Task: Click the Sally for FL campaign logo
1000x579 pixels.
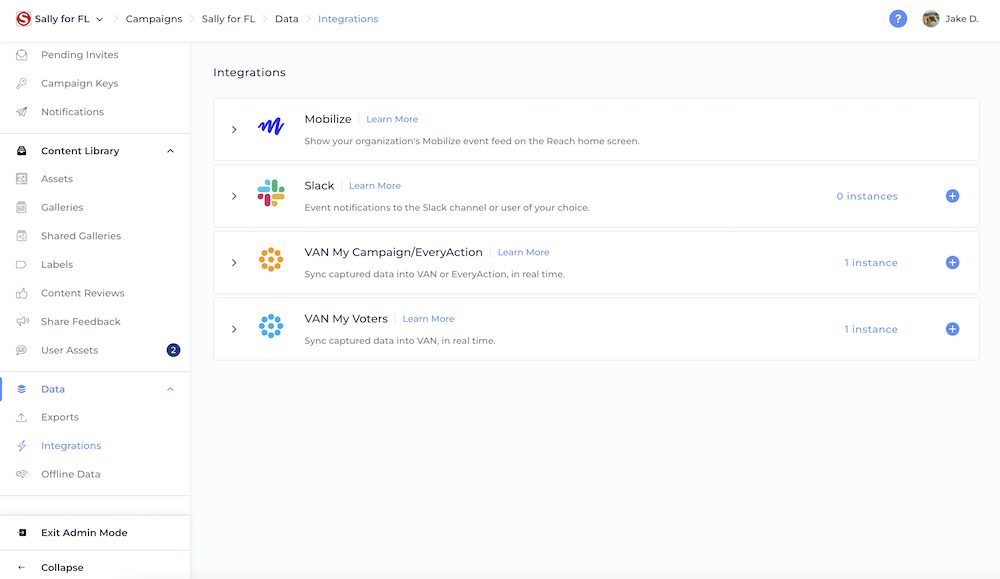Action: coord(24,18)
